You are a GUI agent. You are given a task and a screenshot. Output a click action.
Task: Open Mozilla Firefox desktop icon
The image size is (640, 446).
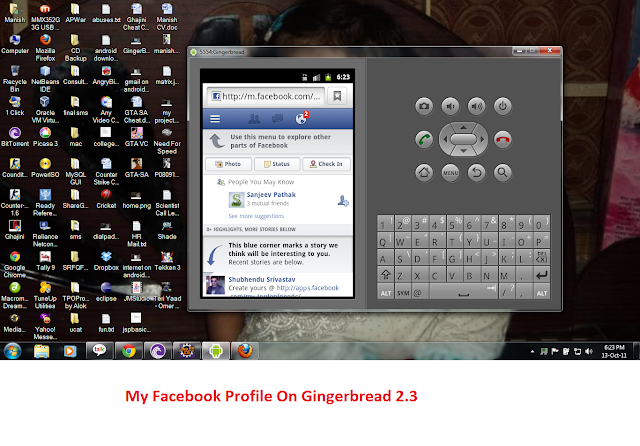[x=45, y=47]
